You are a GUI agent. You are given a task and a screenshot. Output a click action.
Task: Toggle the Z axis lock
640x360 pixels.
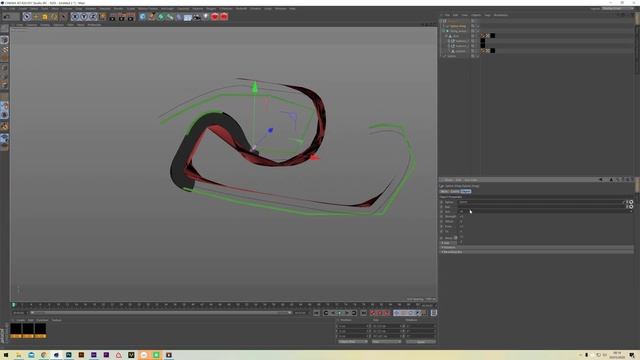point(93,17)
